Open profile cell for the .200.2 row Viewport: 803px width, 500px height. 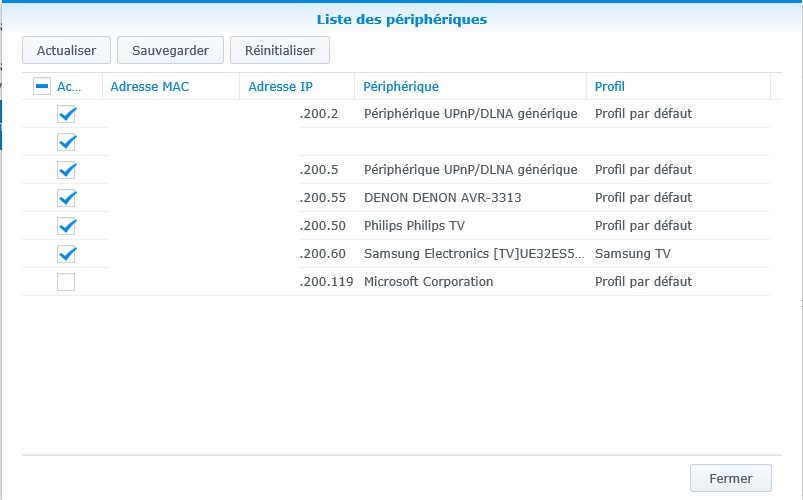643,114
